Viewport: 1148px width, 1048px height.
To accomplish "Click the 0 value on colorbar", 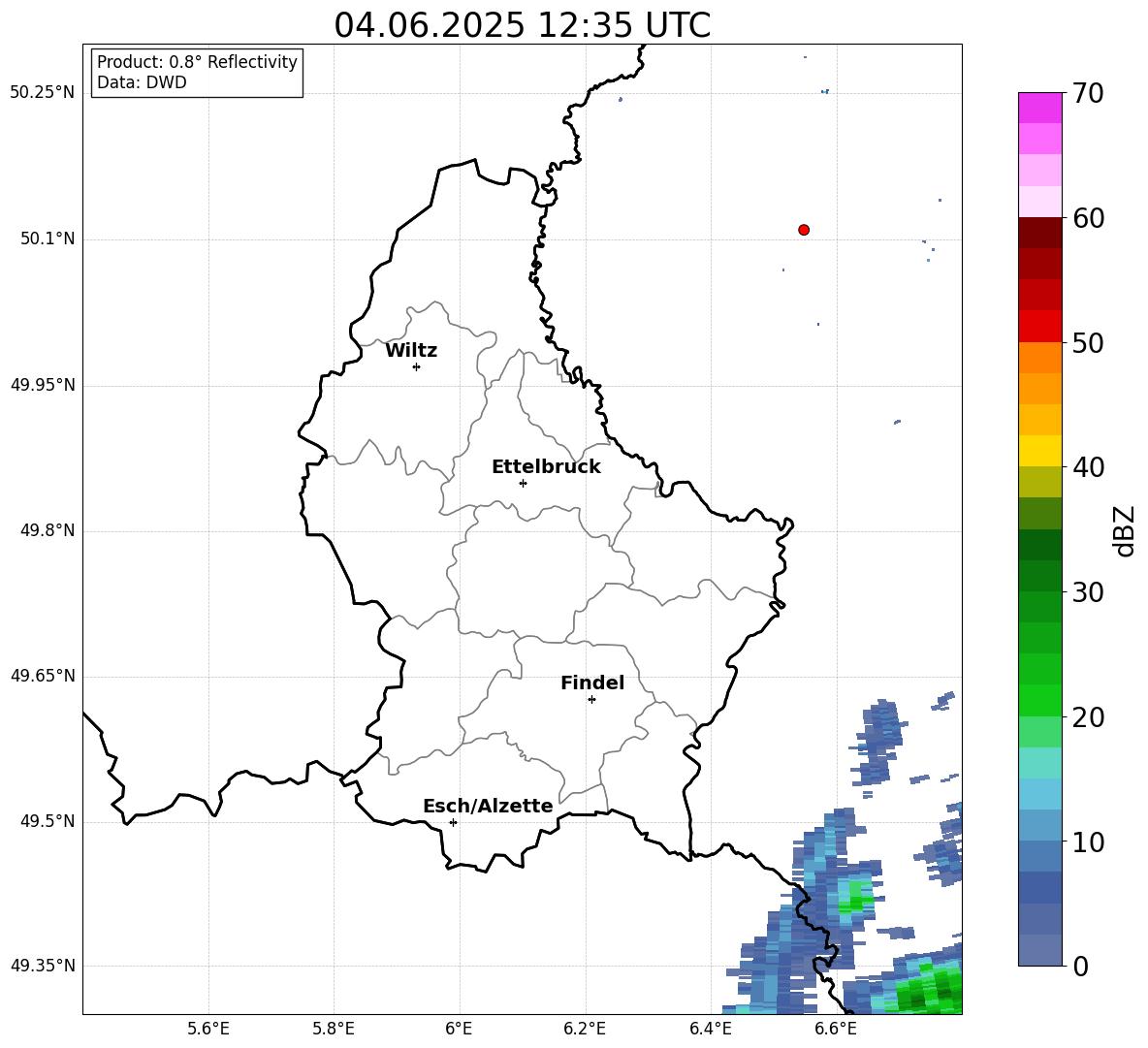I will (1081, 966).
